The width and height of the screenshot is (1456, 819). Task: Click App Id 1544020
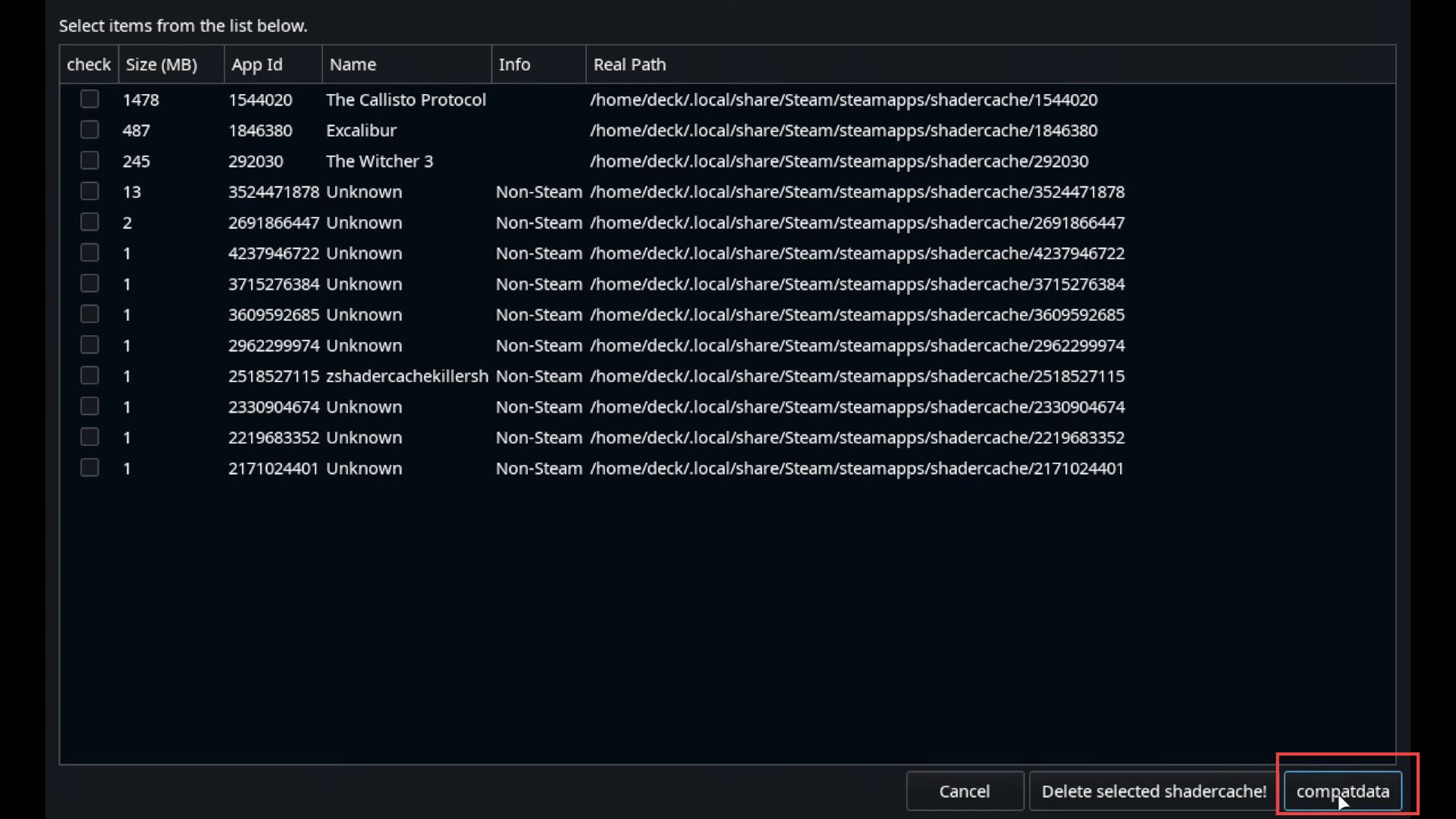tap(260, 99)
